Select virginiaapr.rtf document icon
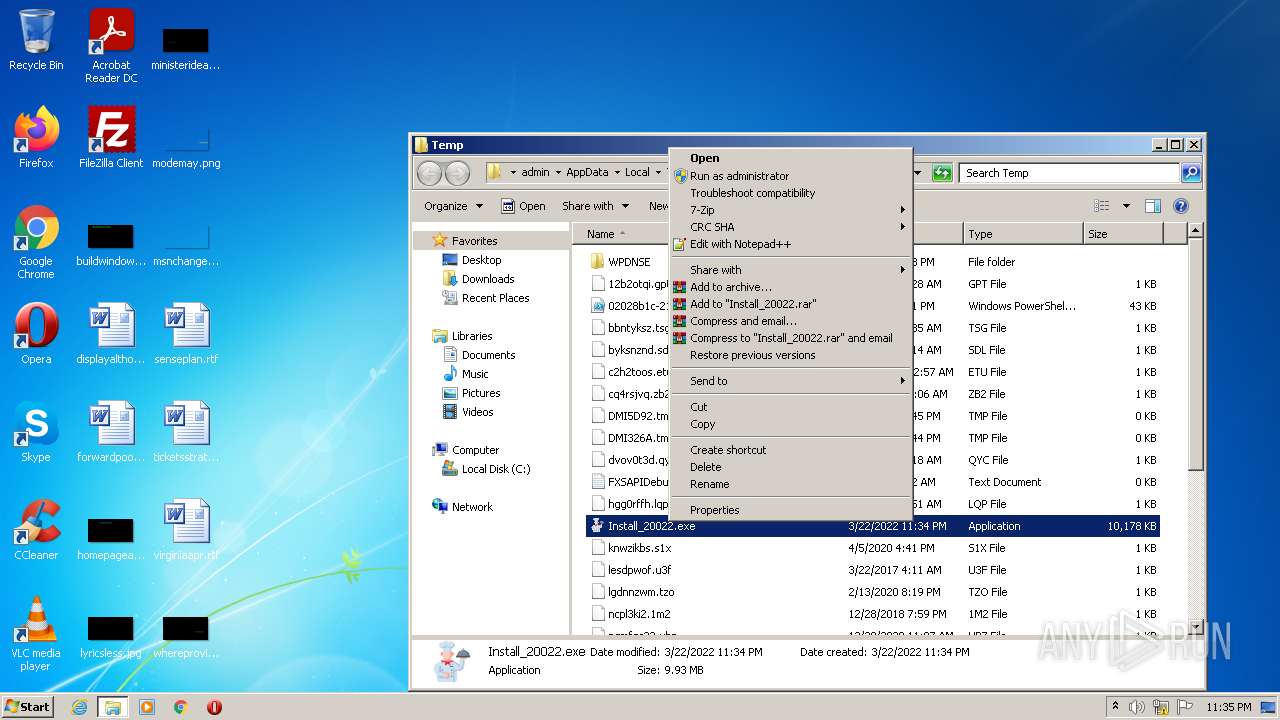Image resolution: width=1280 pixels, height=720 pixels. point(186,530)
